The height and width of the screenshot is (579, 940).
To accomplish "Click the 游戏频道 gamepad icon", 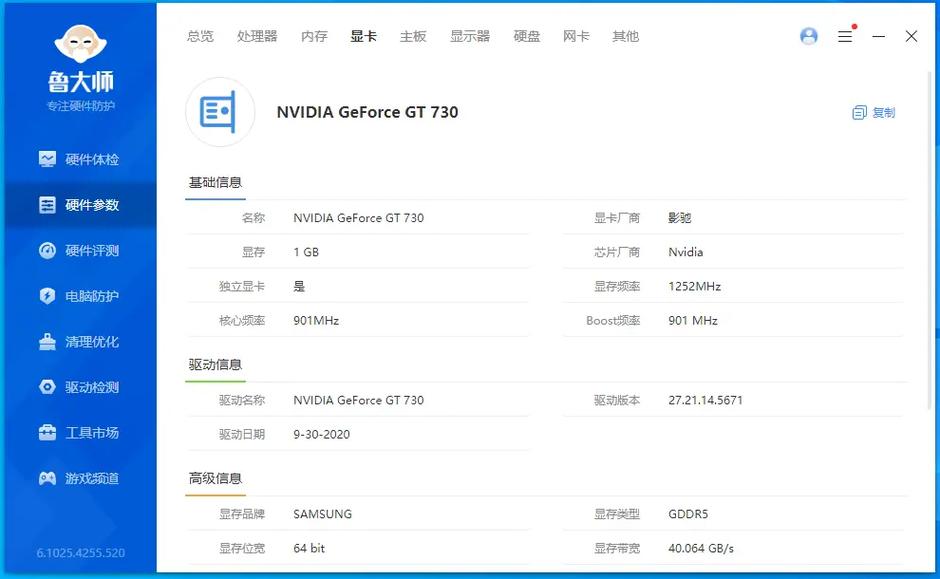I will coord(47,478).
